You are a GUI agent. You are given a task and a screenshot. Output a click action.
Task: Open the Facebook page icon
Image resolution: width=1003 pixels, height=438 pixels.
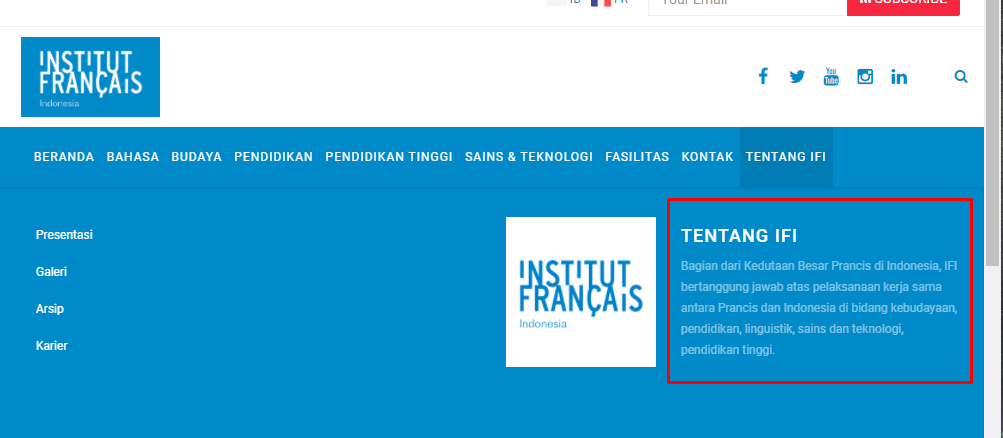tap(762, 77)
